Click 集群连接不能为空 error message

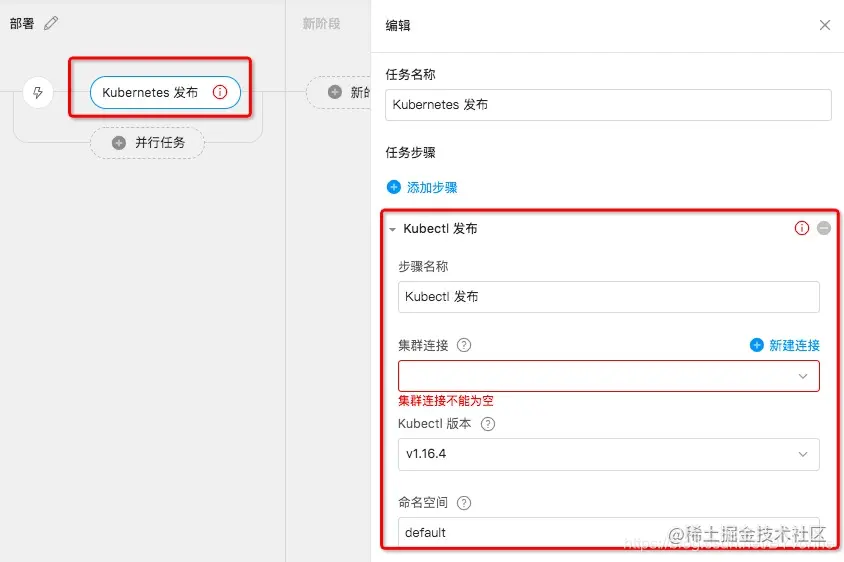(x=446, y=401)
